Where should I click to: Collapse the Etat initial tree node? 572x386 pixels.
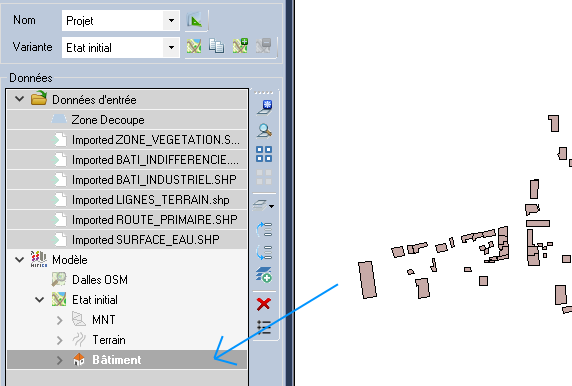click(39, 300)
